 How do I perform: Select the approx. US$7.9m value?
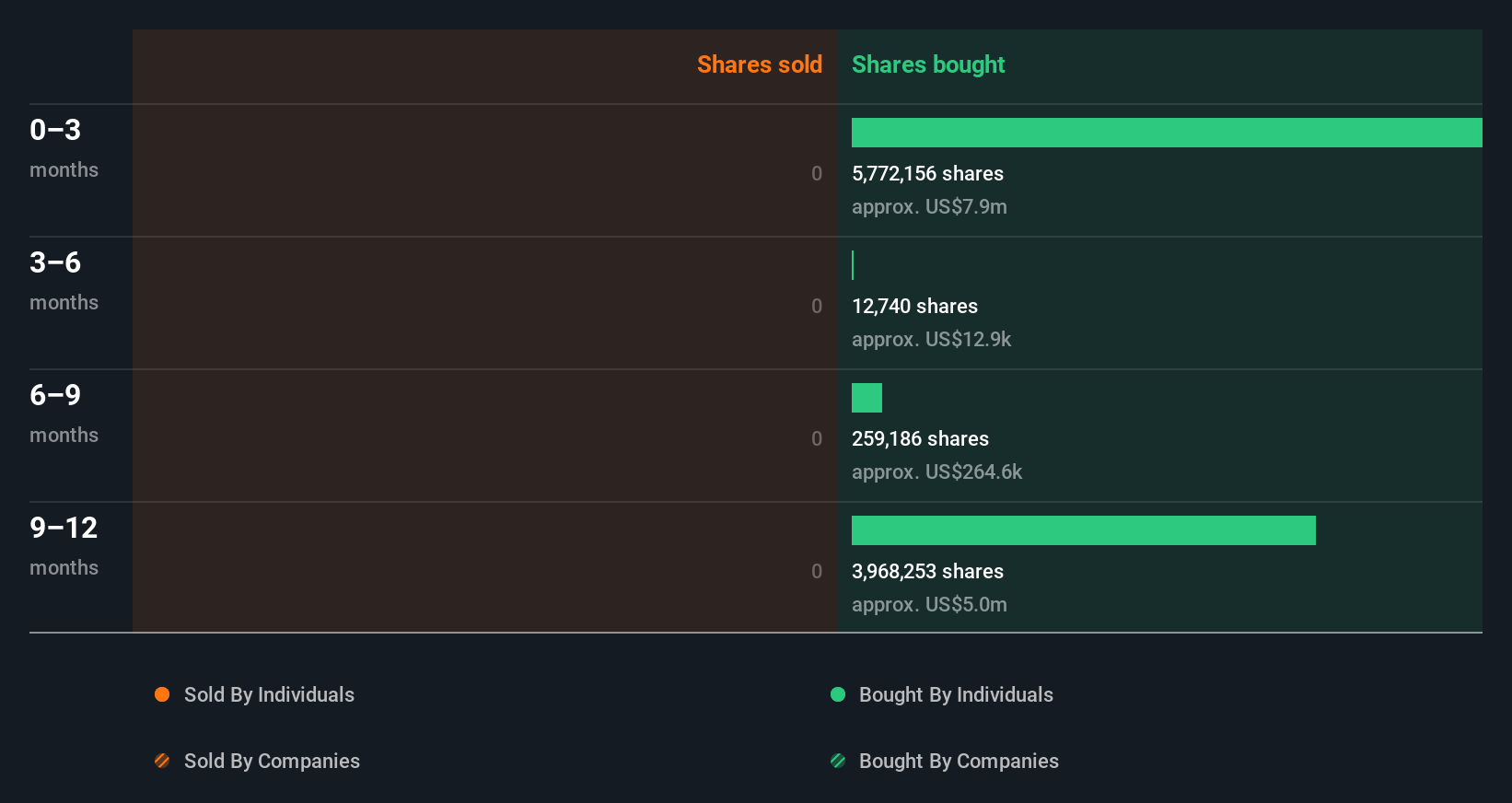929,207
